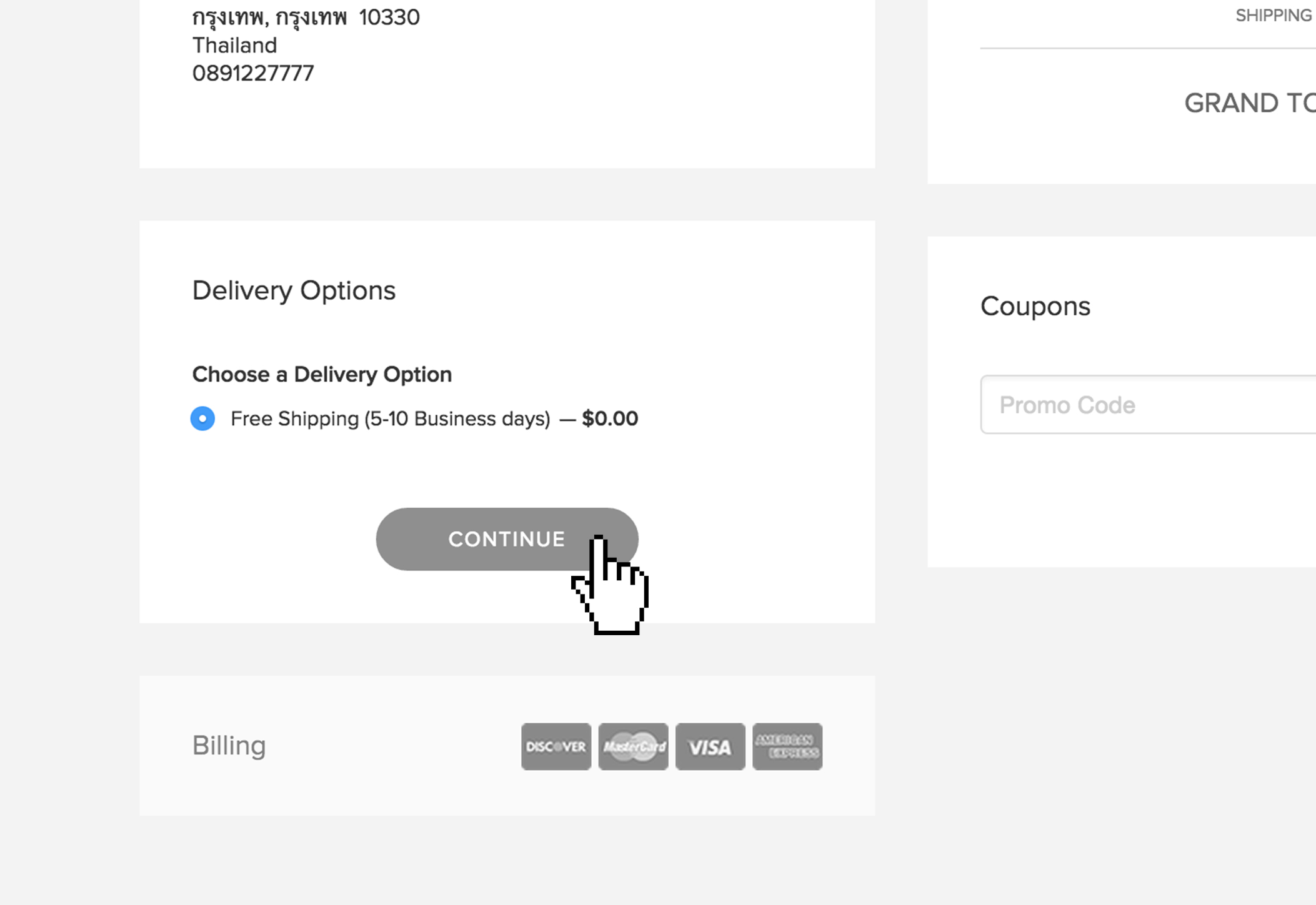
Task: Open the Billing section heading
Action: click(x=229, y=745)
